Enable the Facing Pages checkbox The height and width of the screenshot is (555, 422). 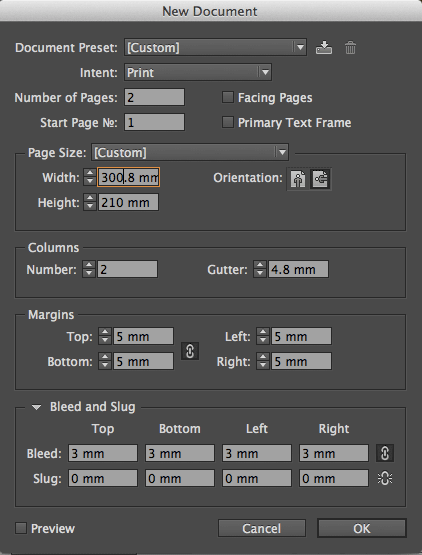(228, 97)
